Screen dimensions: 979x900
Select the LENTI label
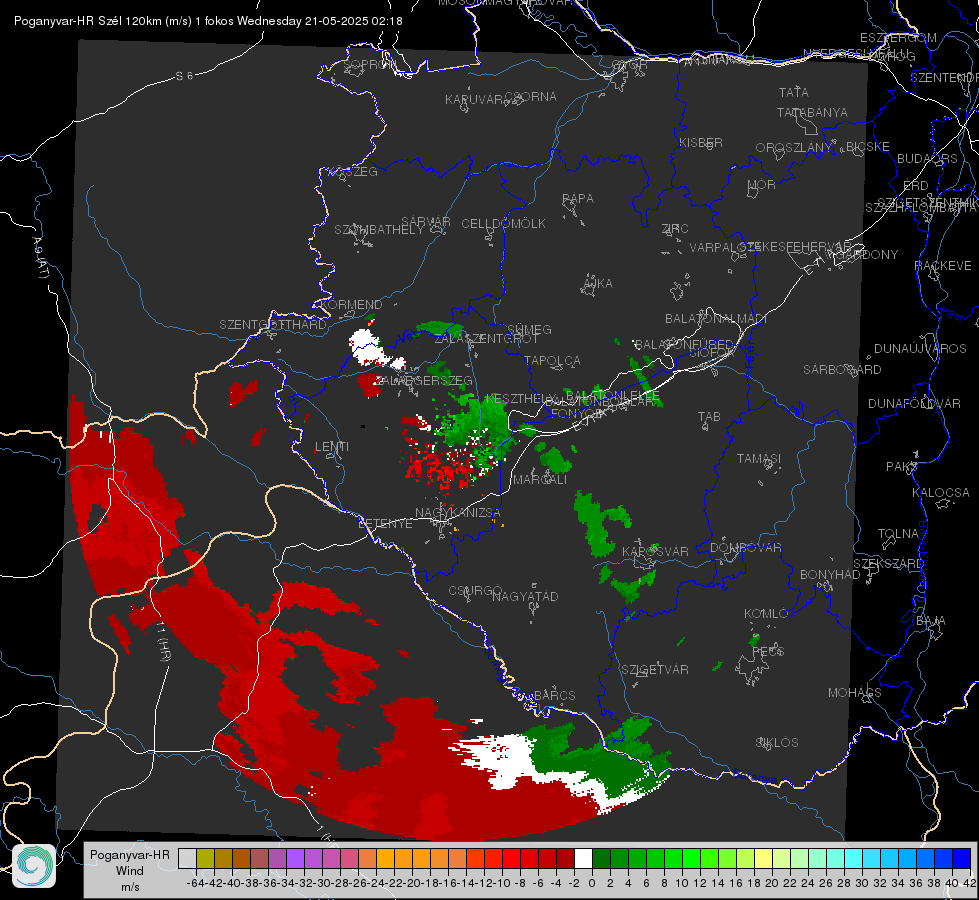click(332, 447)
